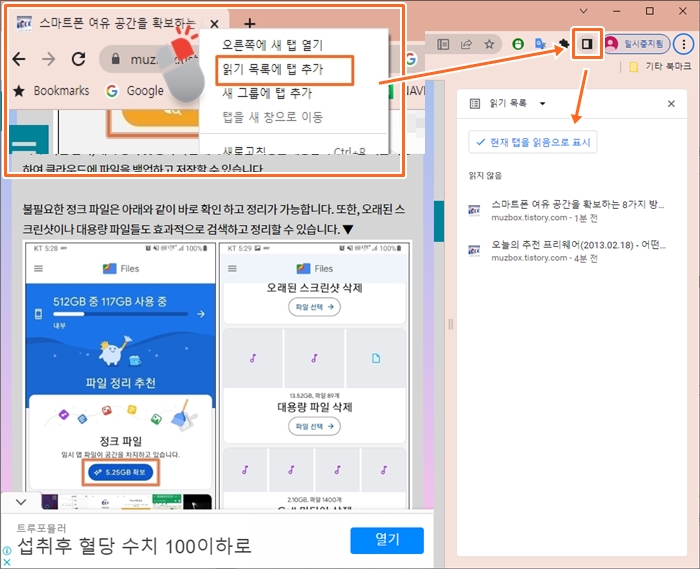Click the first music file thumbnail above 대용량 파일 삭제

(253, 358)
